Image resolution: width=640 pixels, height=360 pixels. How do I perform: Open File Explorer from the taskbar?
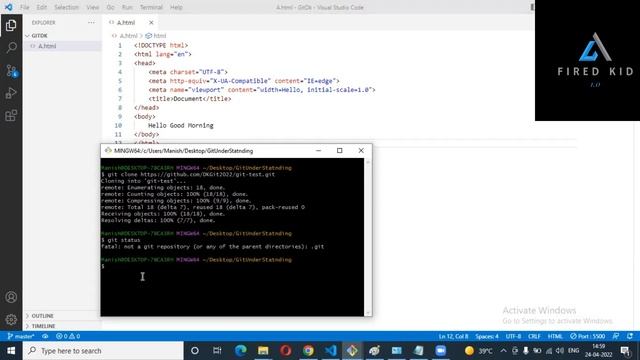[263, 351]
